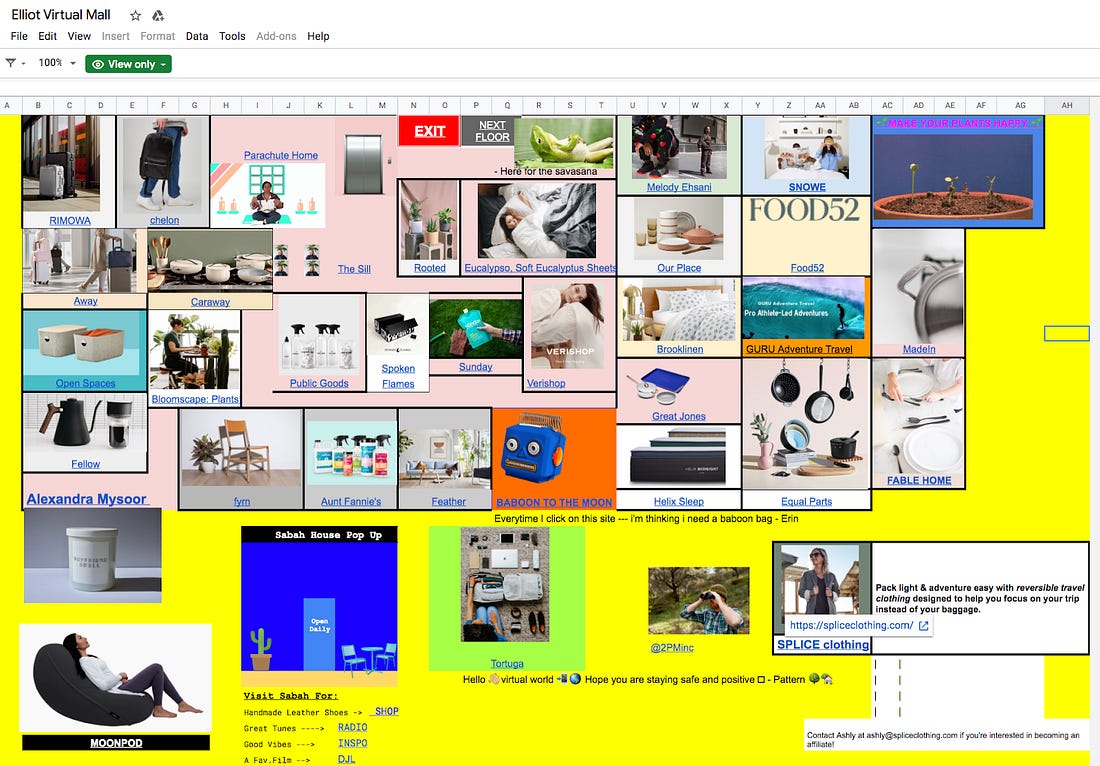
Task: Open the Parachute Home link
Action: pos(281,155)
